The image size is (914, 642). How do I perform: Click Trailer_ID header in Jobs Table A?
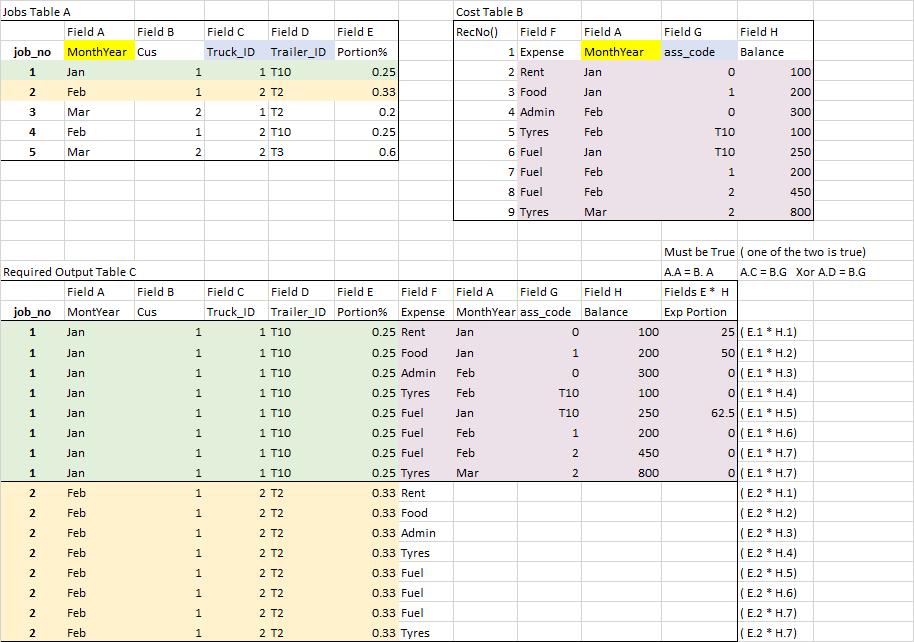click(x=299, y=52)
